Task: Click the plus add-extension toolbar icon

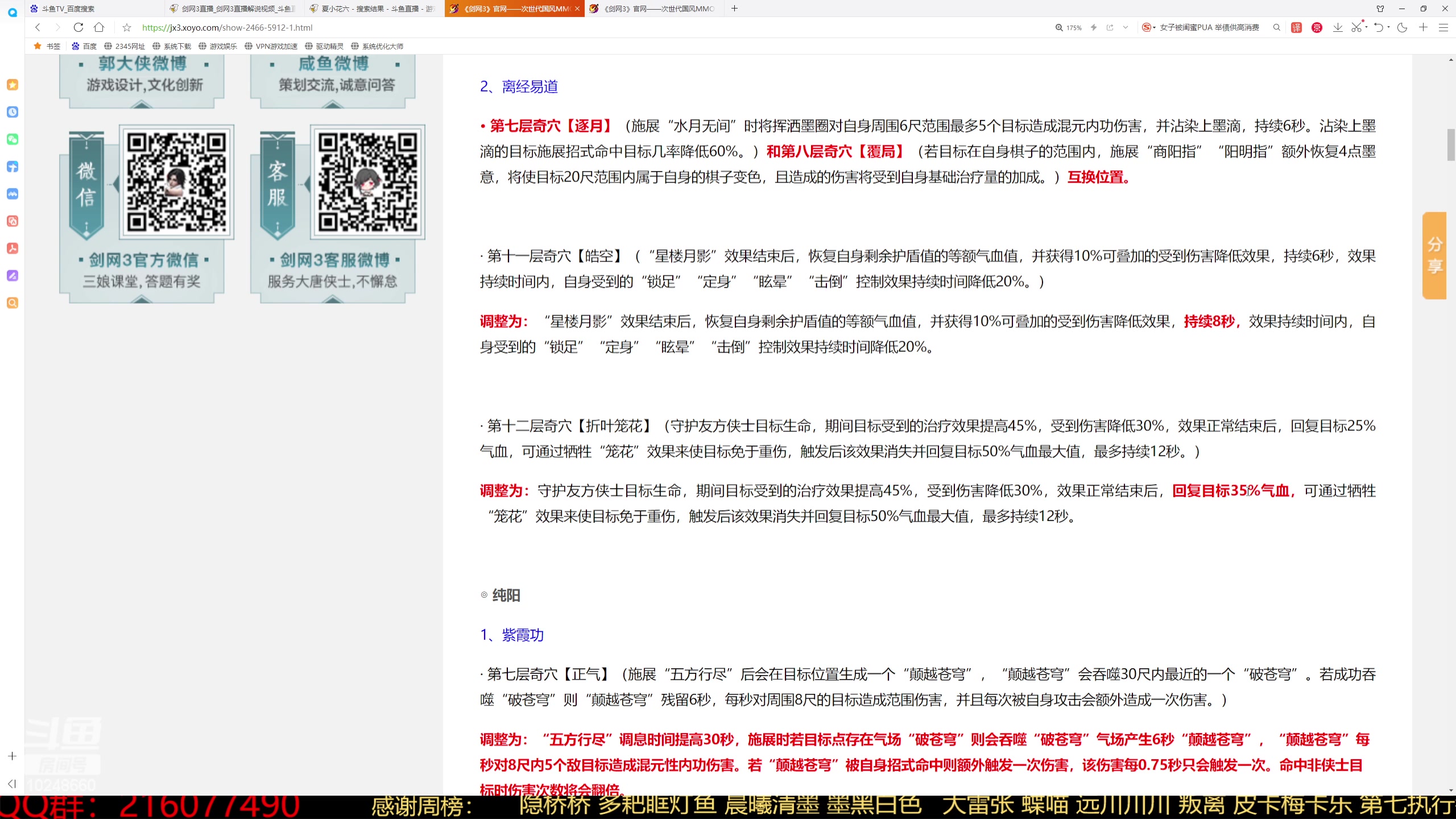Action: pos(1423,27)
